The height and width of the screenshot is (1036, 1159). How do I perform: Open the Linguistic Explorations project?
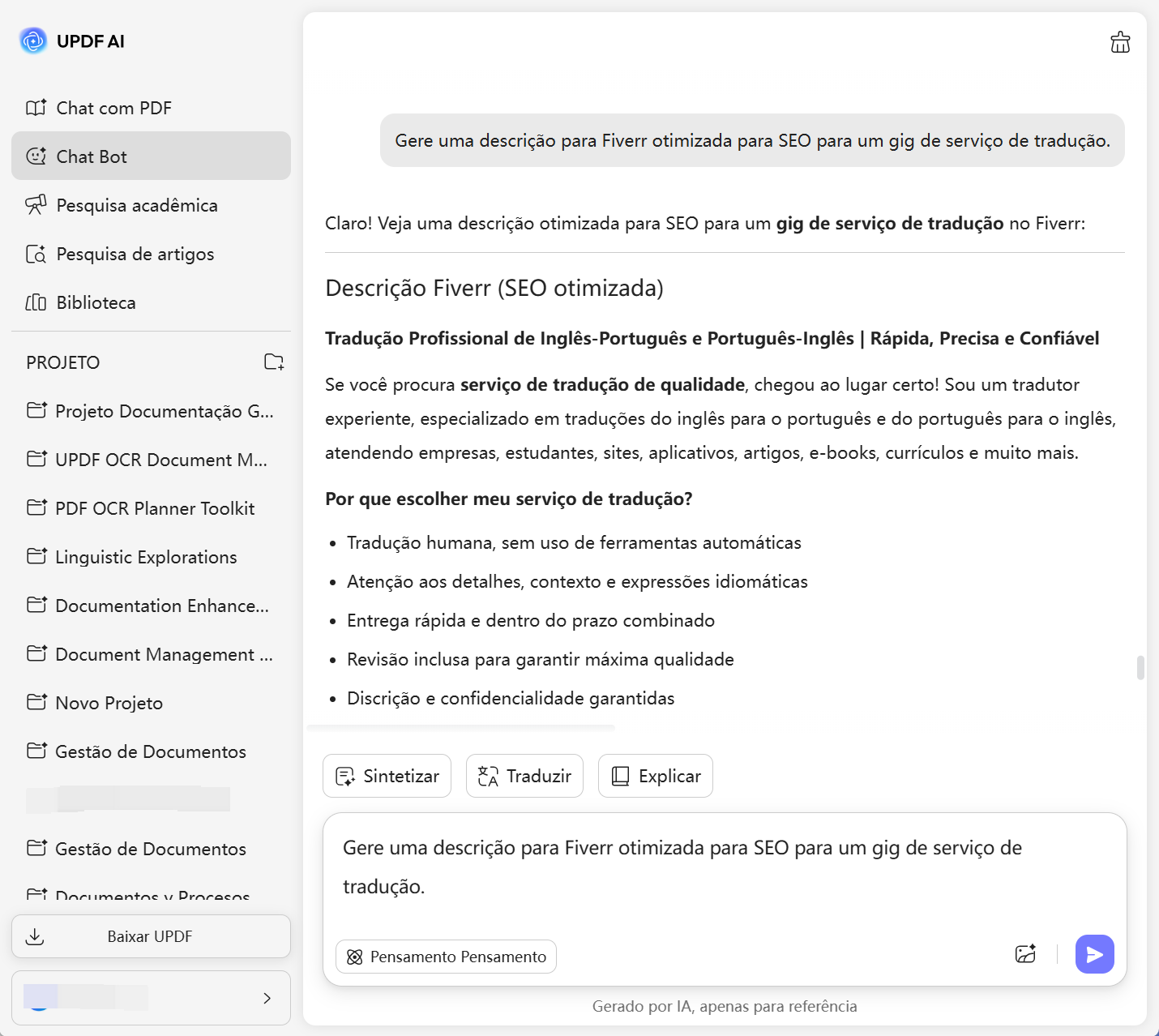coord(146,557)
